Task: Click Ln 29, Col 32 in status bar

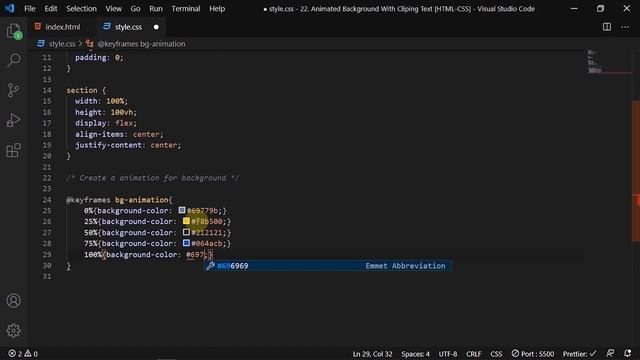Action: tap(372, 354)
